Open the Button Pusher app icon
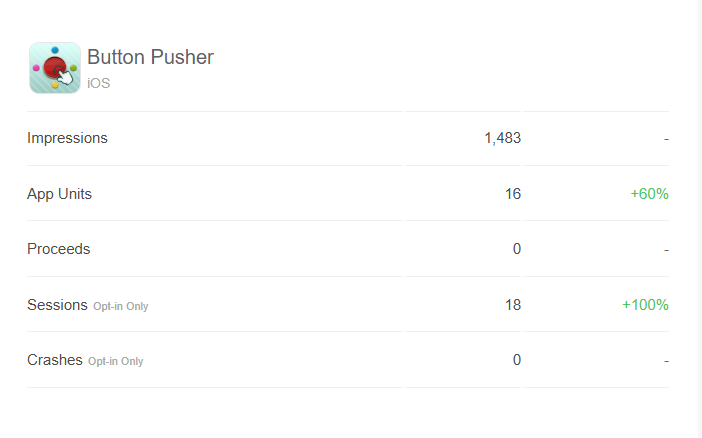This screenshot has width=702, height=438. [x=55, y=68]
